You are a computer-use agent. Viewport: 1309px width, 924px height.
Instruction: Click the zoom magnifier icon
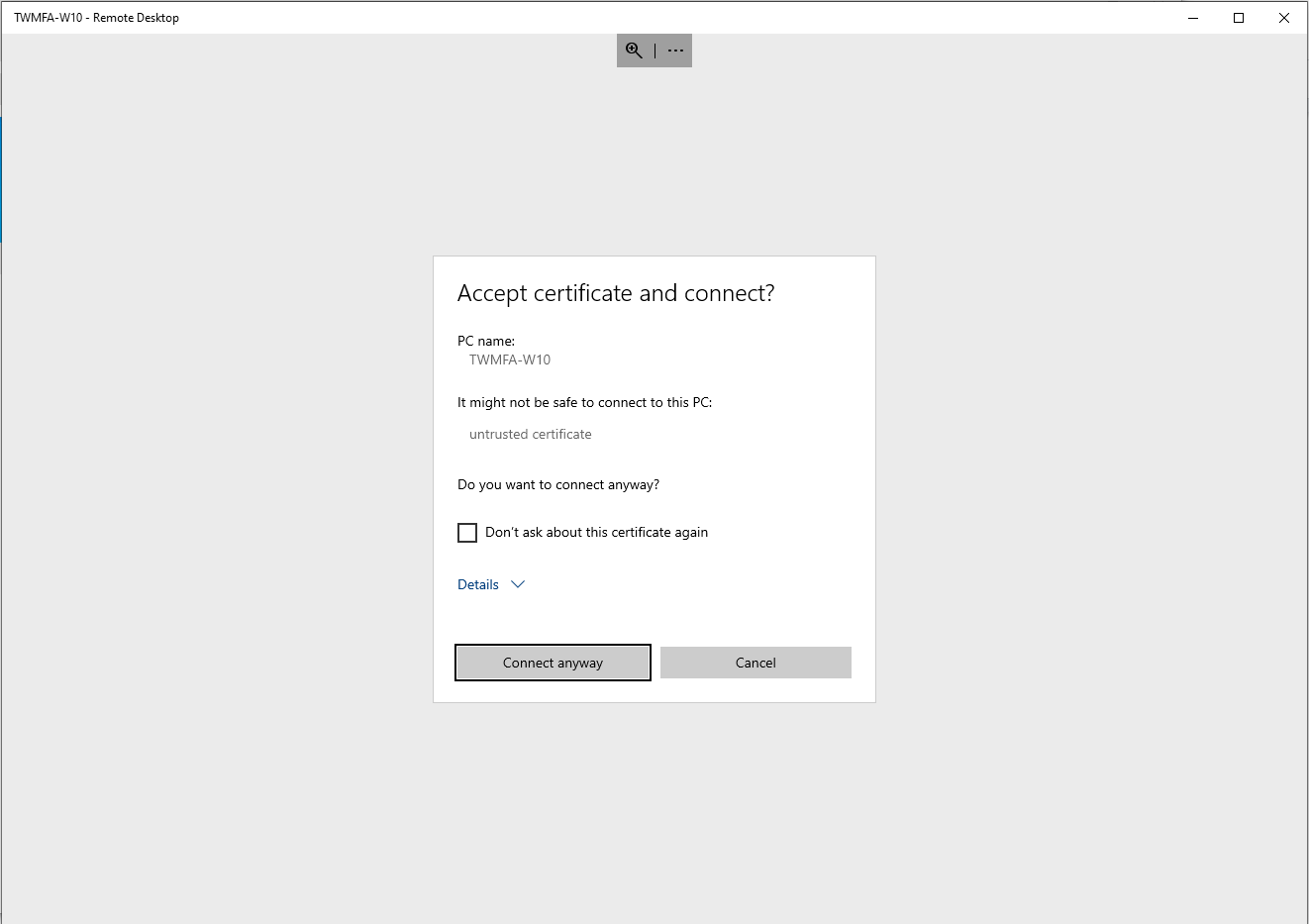634,51
